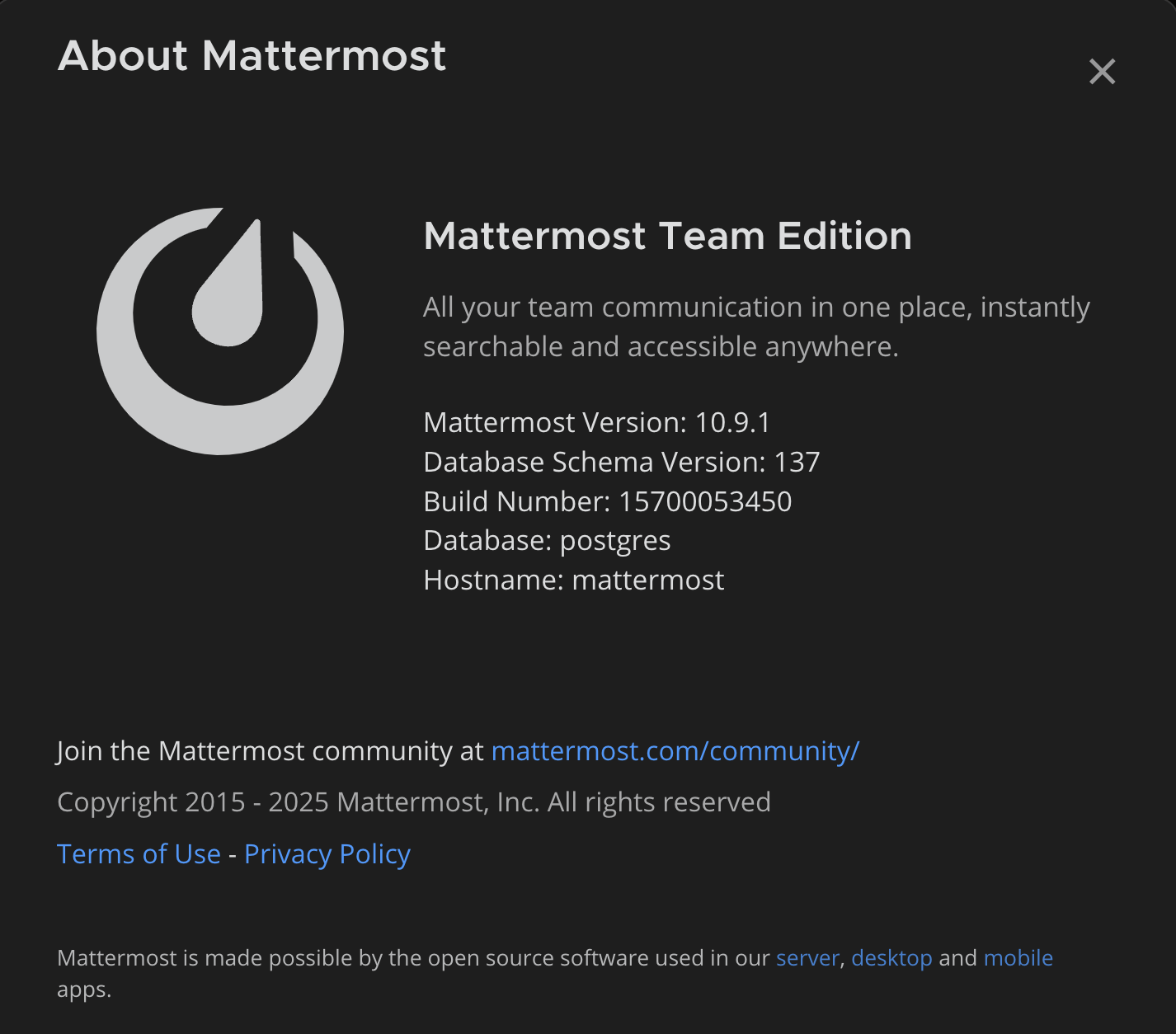
Task: Click the Database: postgres line
Action: (547, 541)
